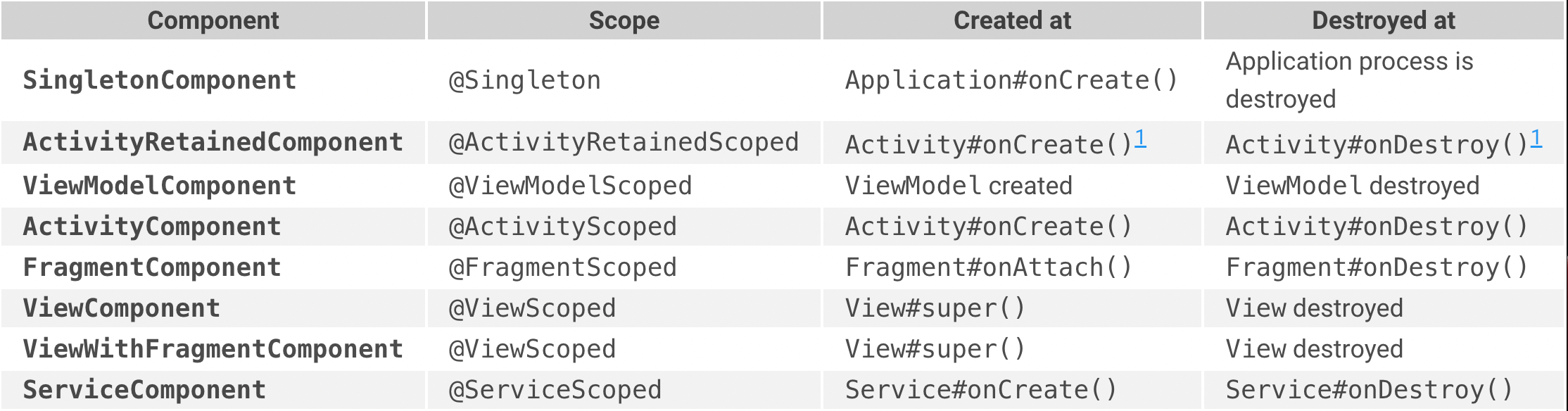This screenshot has height=411, width=1568.
Task: Click the @FragmentScoped scope cell
Action: [x=563, y=267]
